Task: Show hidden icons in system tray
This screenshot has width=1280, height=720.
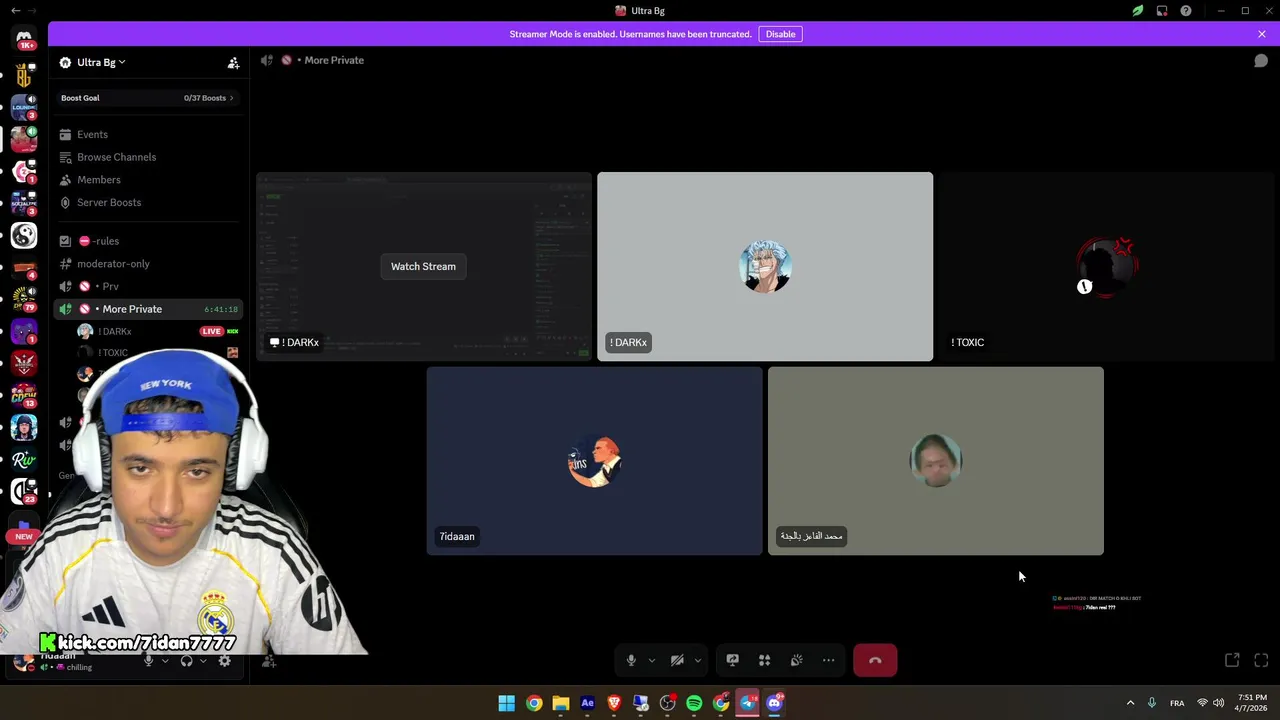Action: pyautogui.click(x=1130, y=703)
